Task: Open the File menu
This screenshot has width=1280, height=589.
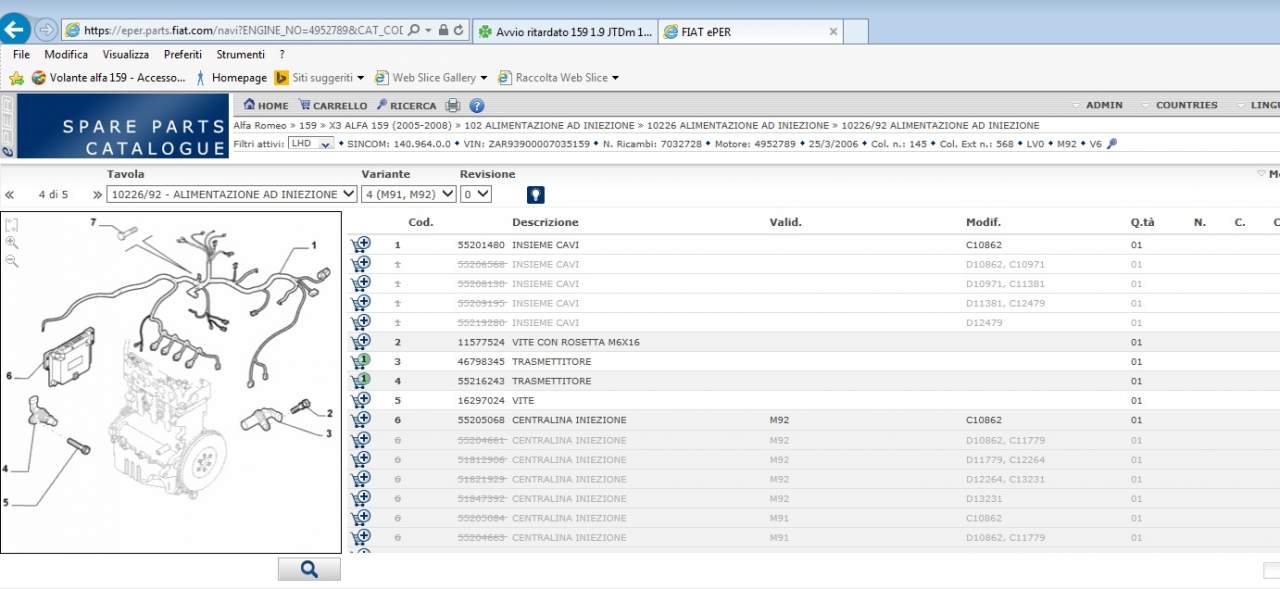Action: pyautogui.click(x=21, y=54)
